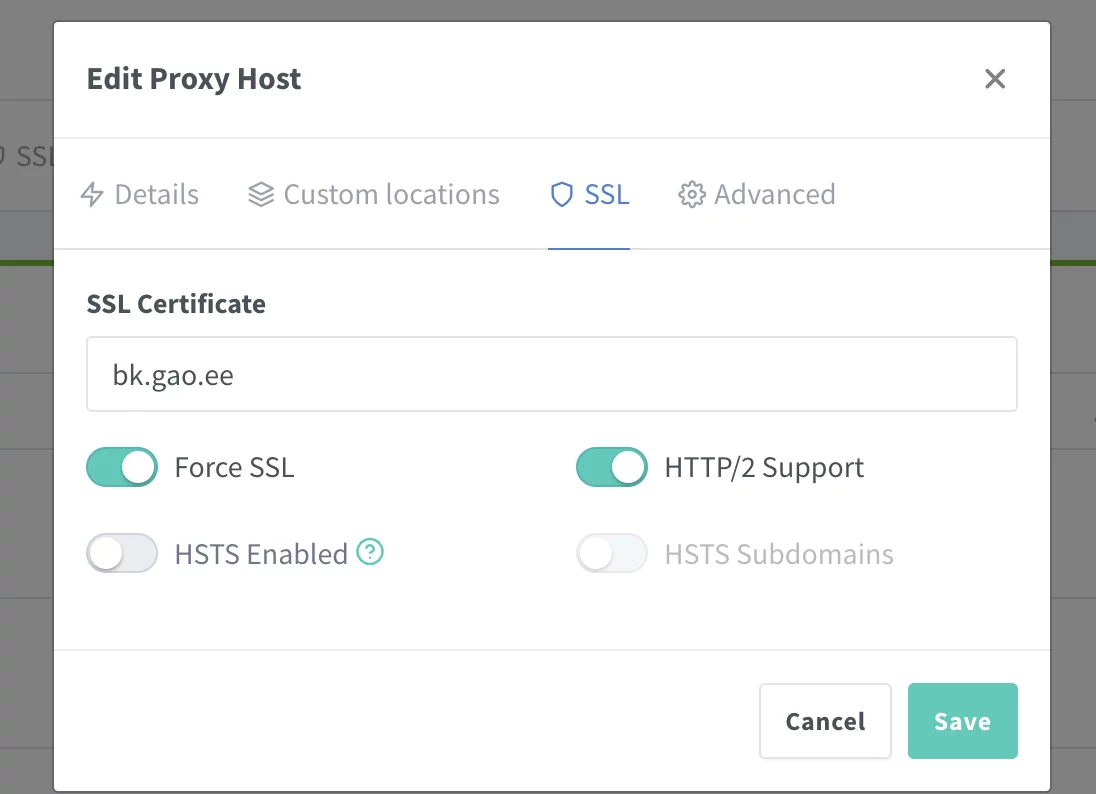The width and height of the screenshot is (1096, 794).
Task: Click the lightning bolt Details icon
Action: click(92, 194)
